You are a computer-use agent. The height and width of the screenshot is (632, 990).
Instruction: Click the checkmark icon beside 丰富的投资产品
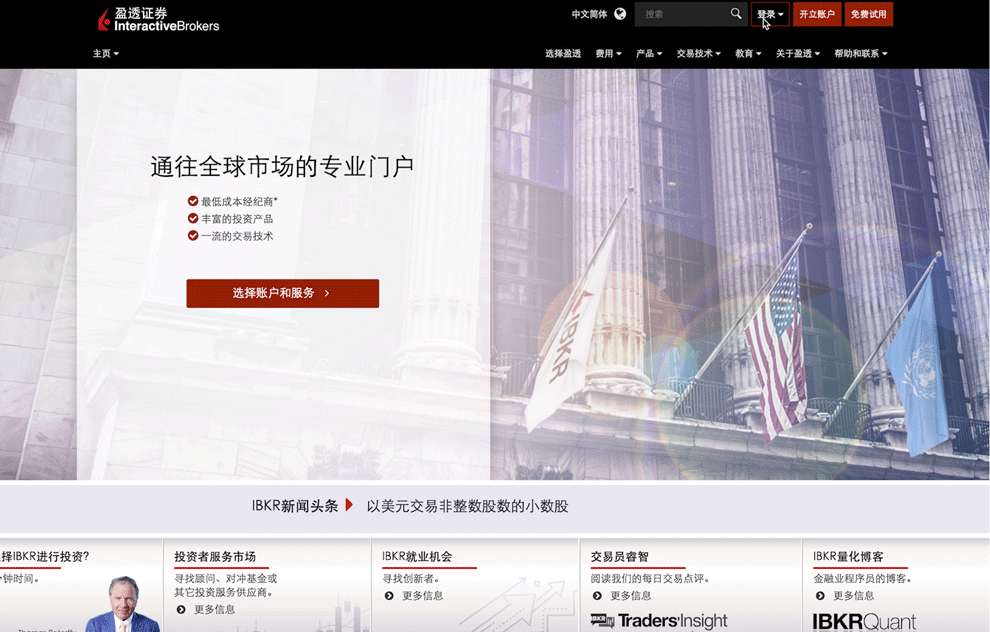(x=193, y=218)
